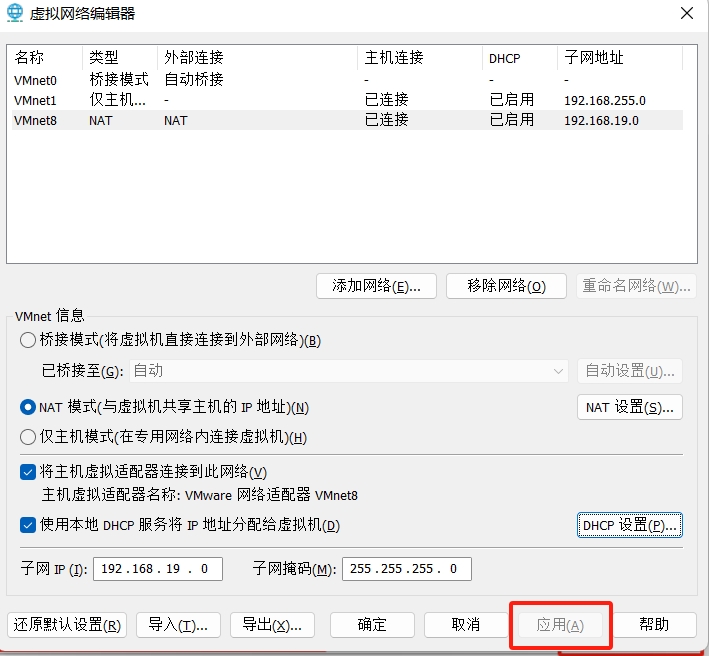Viewport: 709px width, 656px height.
Task: Open NAT 设置(S)... dialog
Action: click(629, 407)
